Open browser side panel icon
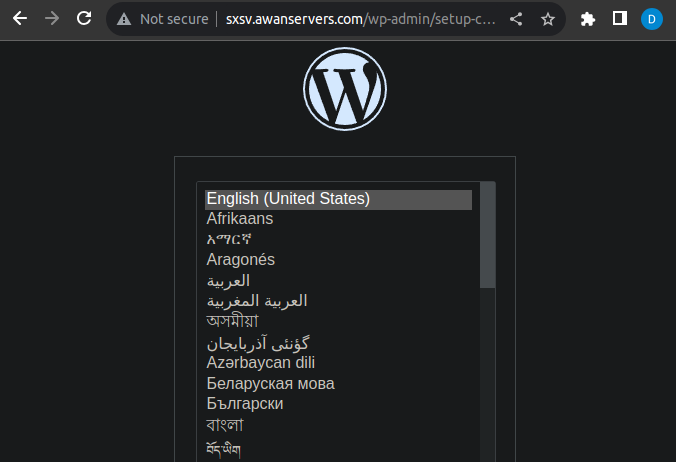The image size is (676, 462). (x=620, y=19)
